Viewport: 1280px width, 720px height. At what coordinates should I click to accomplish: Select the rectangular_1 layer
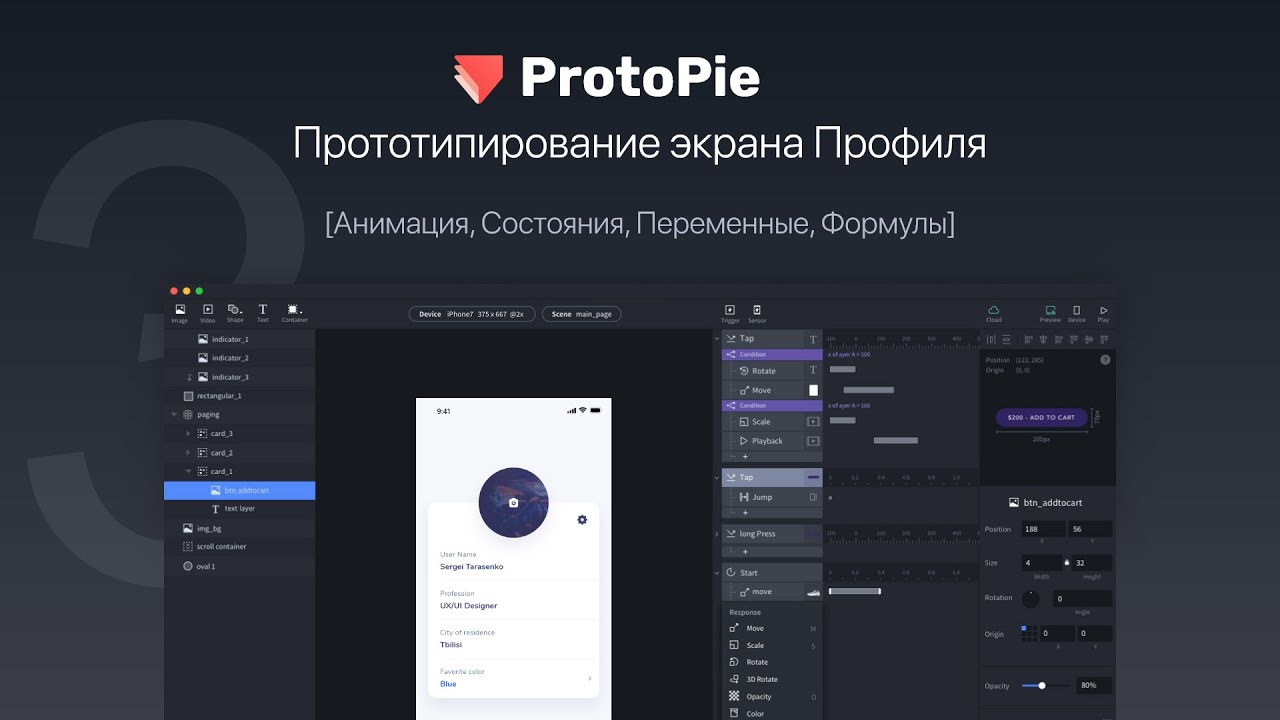[240, 396]
